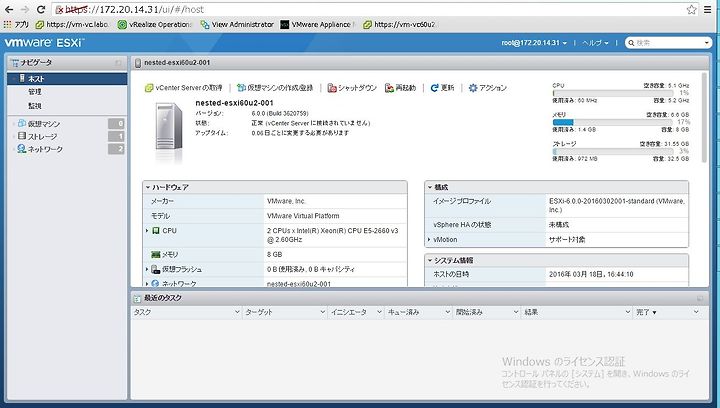Click ESXi-6.0.0-20160302001-standard image profile value

click(617, 205)
